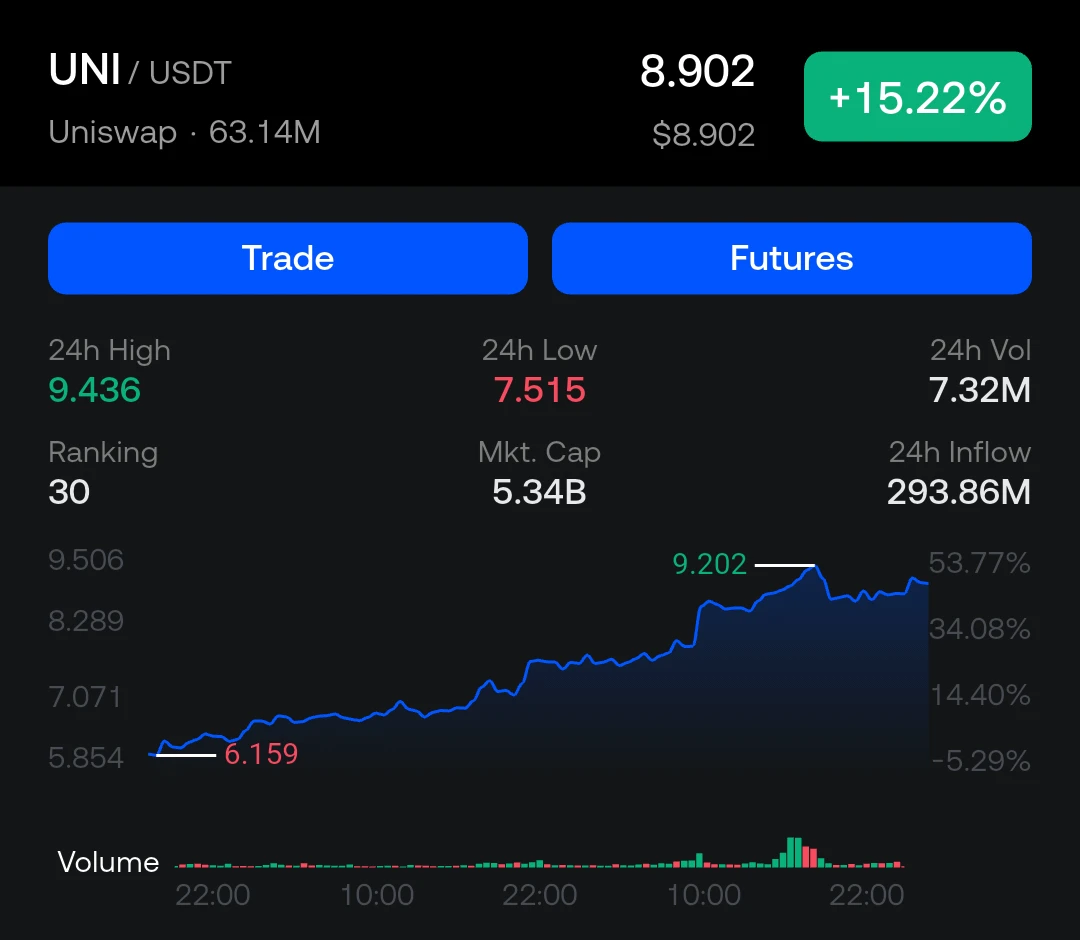
Task: Click the 14.40% percent axis label
Action: (x=981, y=695)
